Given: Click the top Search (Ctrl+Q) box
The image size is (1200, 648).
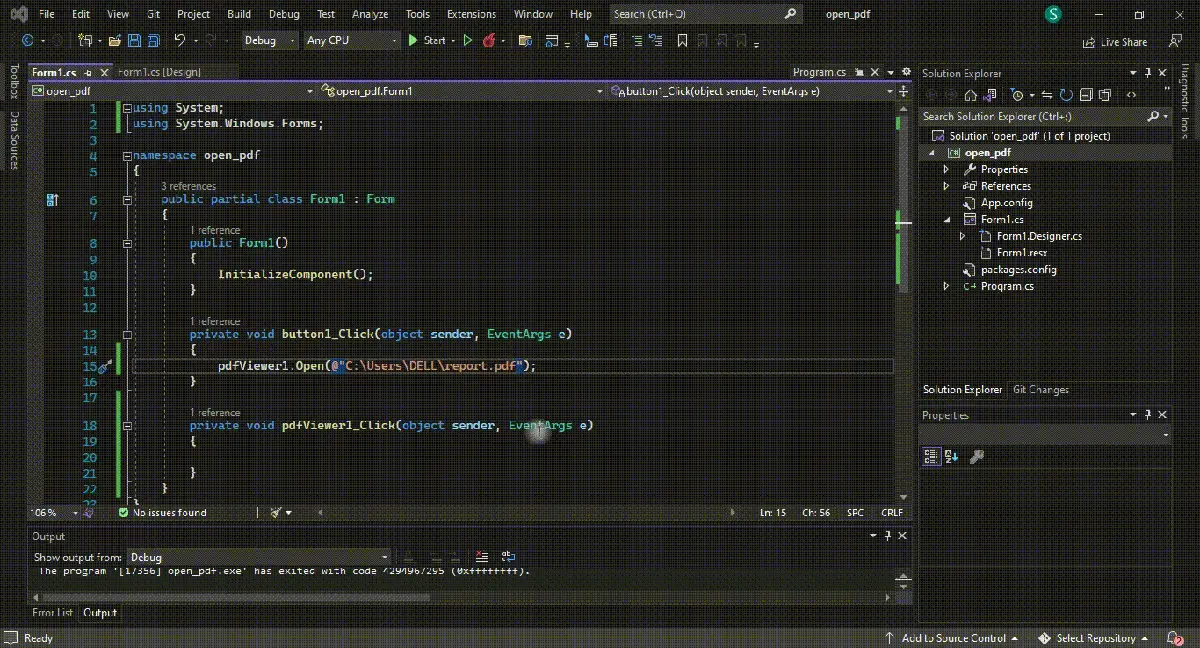Looking at the screenshot, I should 705,14.
